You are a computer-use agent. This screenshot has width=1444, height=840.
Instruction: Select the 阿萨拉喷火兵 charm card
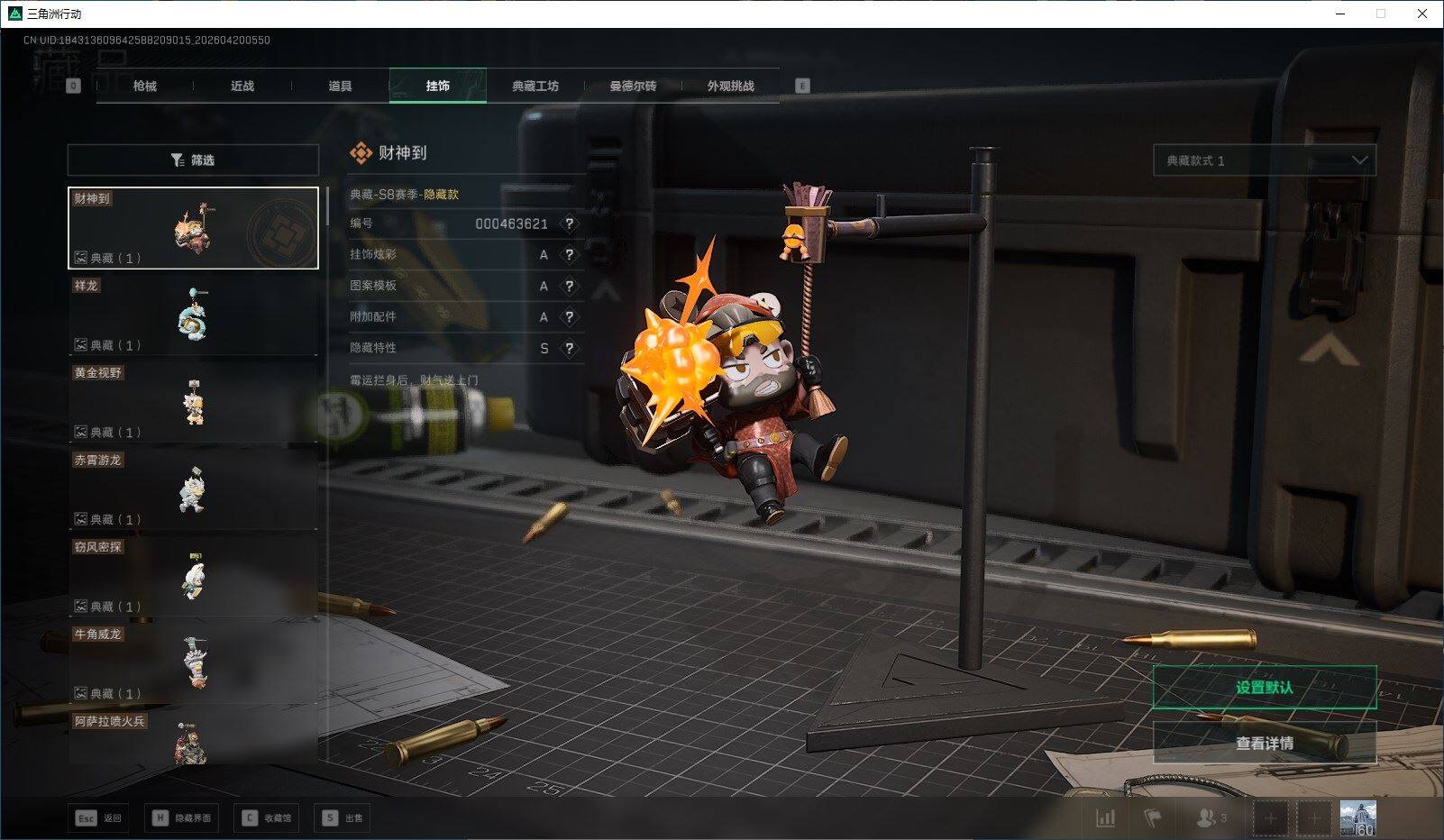tap(193, 737)
